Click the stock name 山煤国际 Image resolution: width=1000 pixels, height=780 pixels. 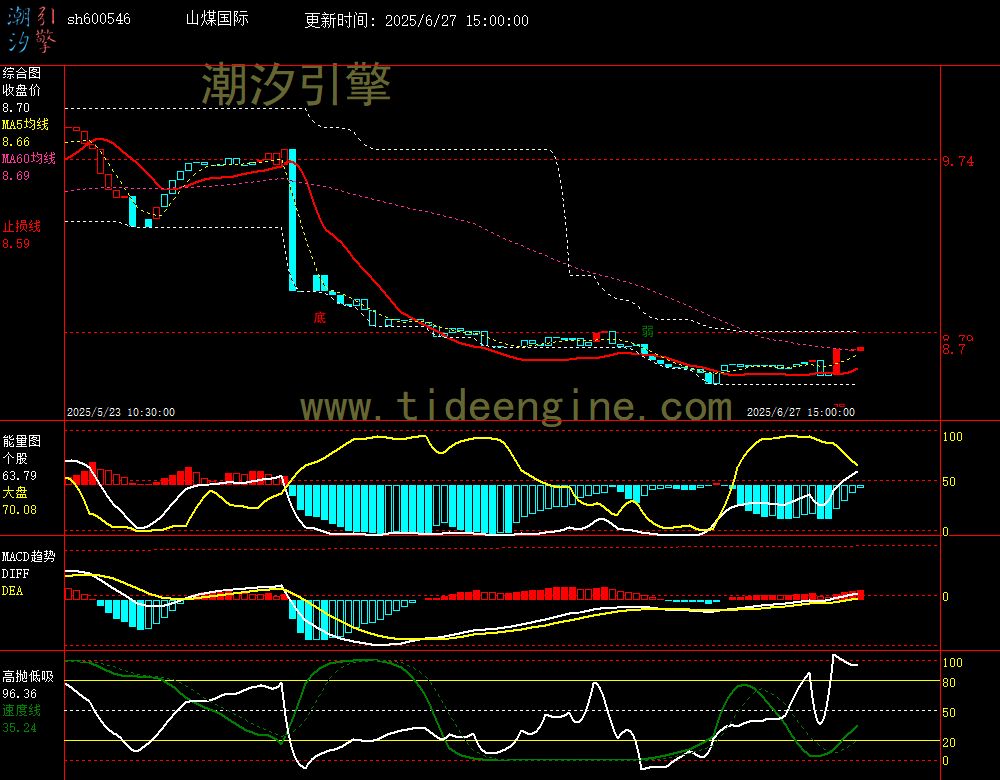217,18
